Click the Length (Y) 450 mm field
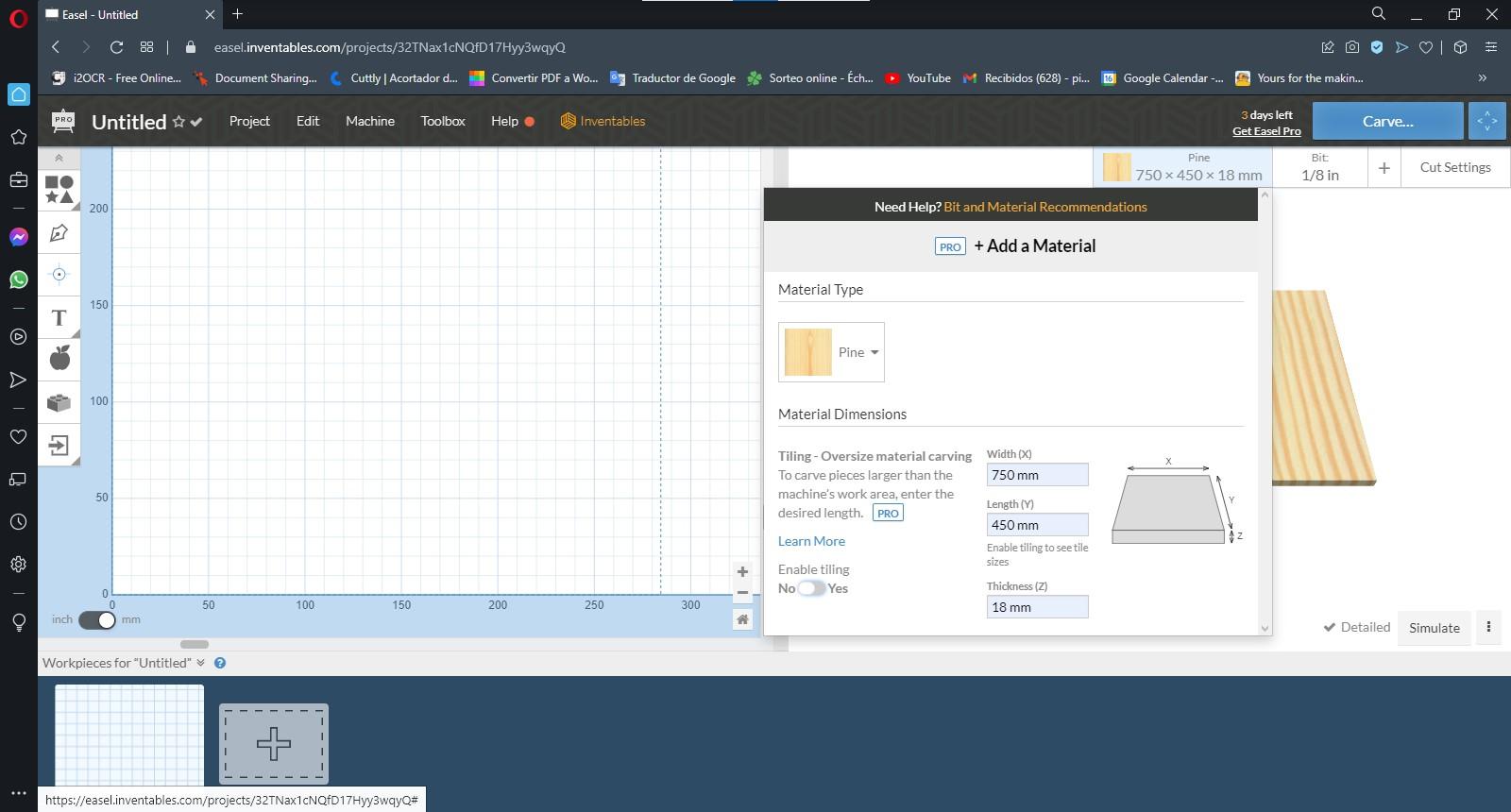This screenshot has width=1511, height=812. point(1037,525)
